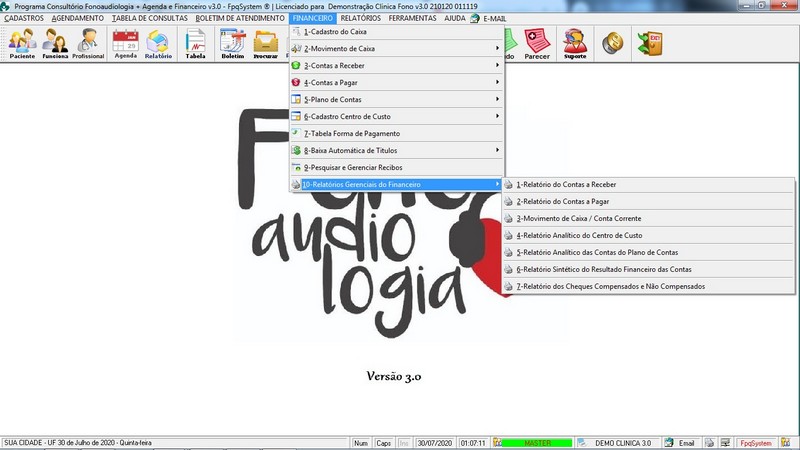Viewport: 800px width, 450px height.
Task: Open the Funciona staff toolbar icon
Action: [55, 44]
